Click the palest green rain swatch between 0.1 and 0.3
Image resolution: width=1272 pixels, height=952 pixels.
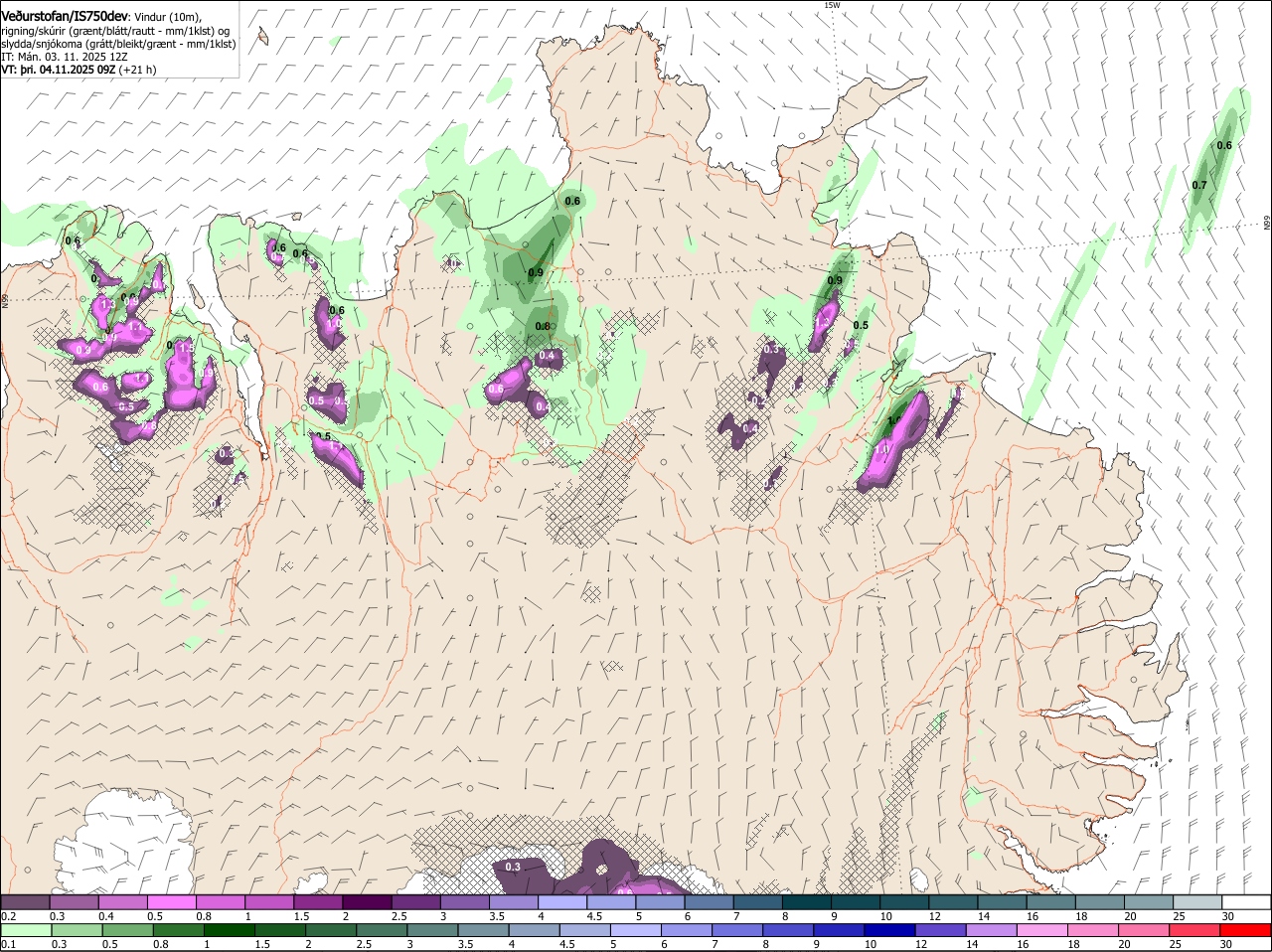(27, 929)
